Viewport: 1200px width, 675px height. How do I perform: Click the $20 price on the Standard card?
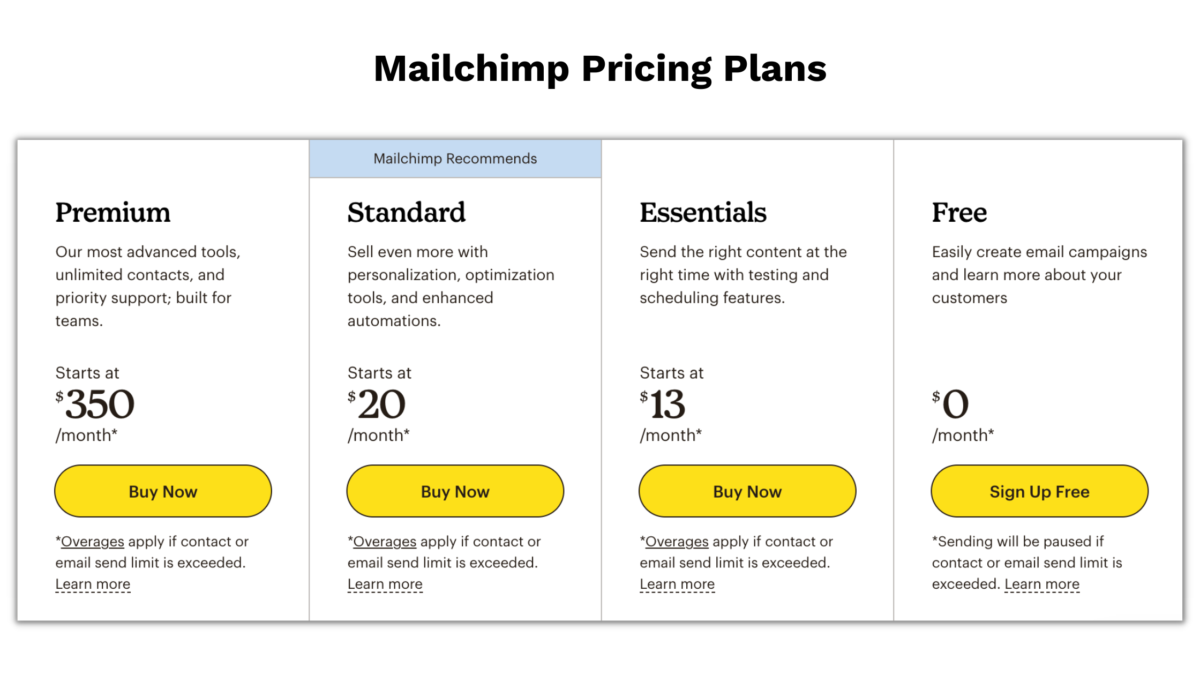click(x=380, y=404)
